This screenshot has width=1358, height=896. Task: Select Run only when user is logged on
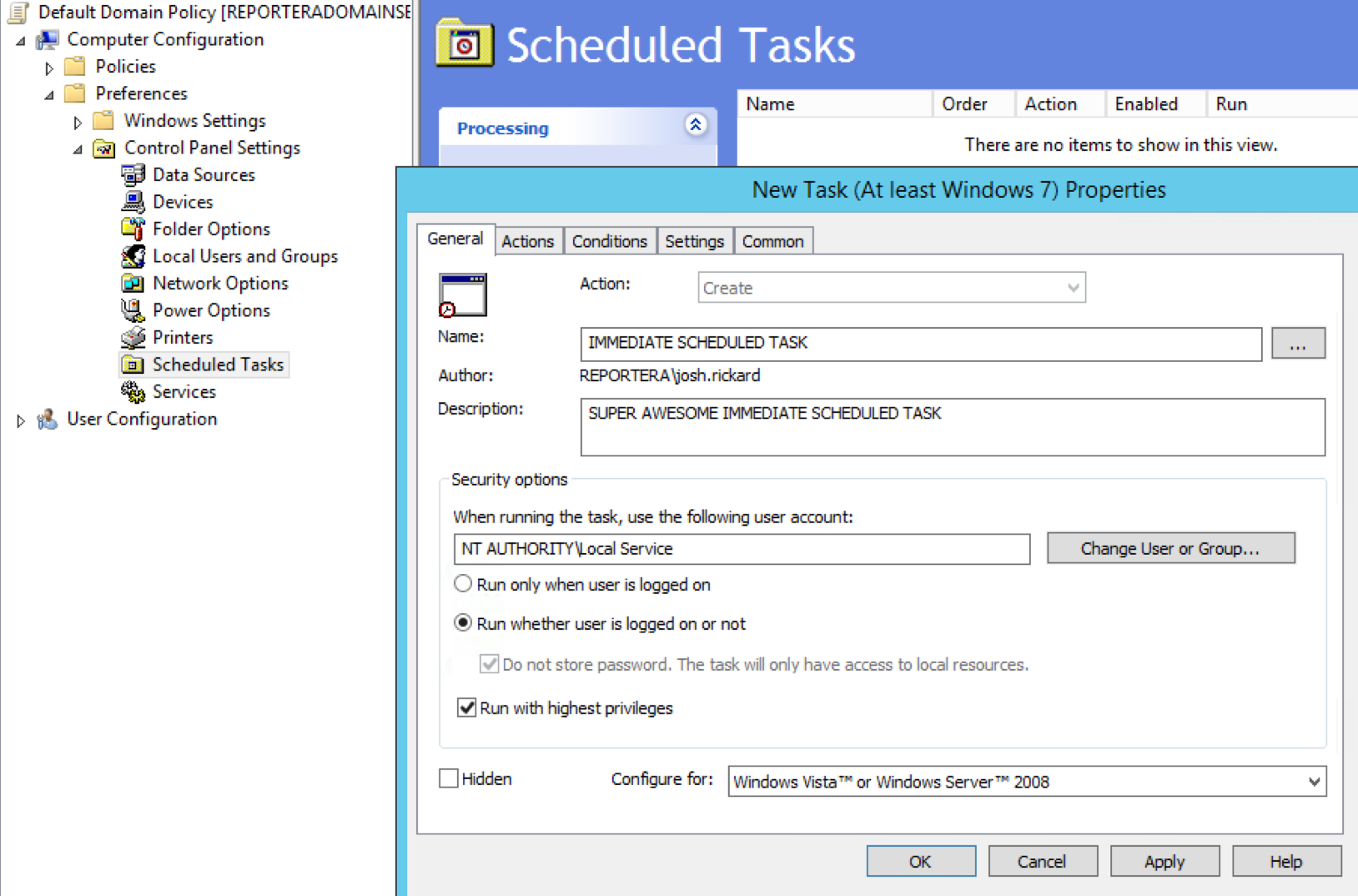(463, 584)
